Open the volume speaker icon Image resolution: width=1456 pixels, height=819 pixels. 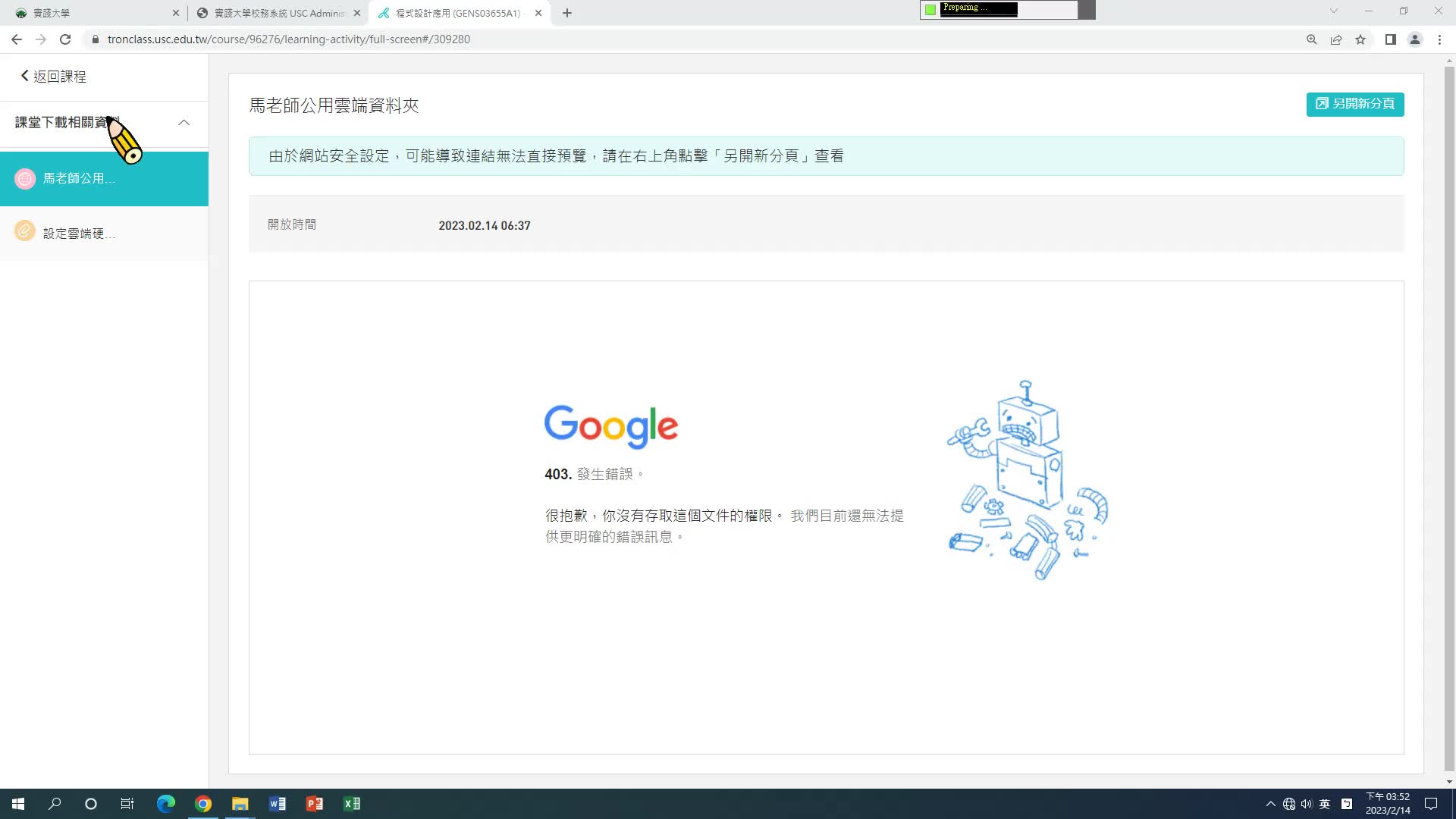coord(1306,804)
